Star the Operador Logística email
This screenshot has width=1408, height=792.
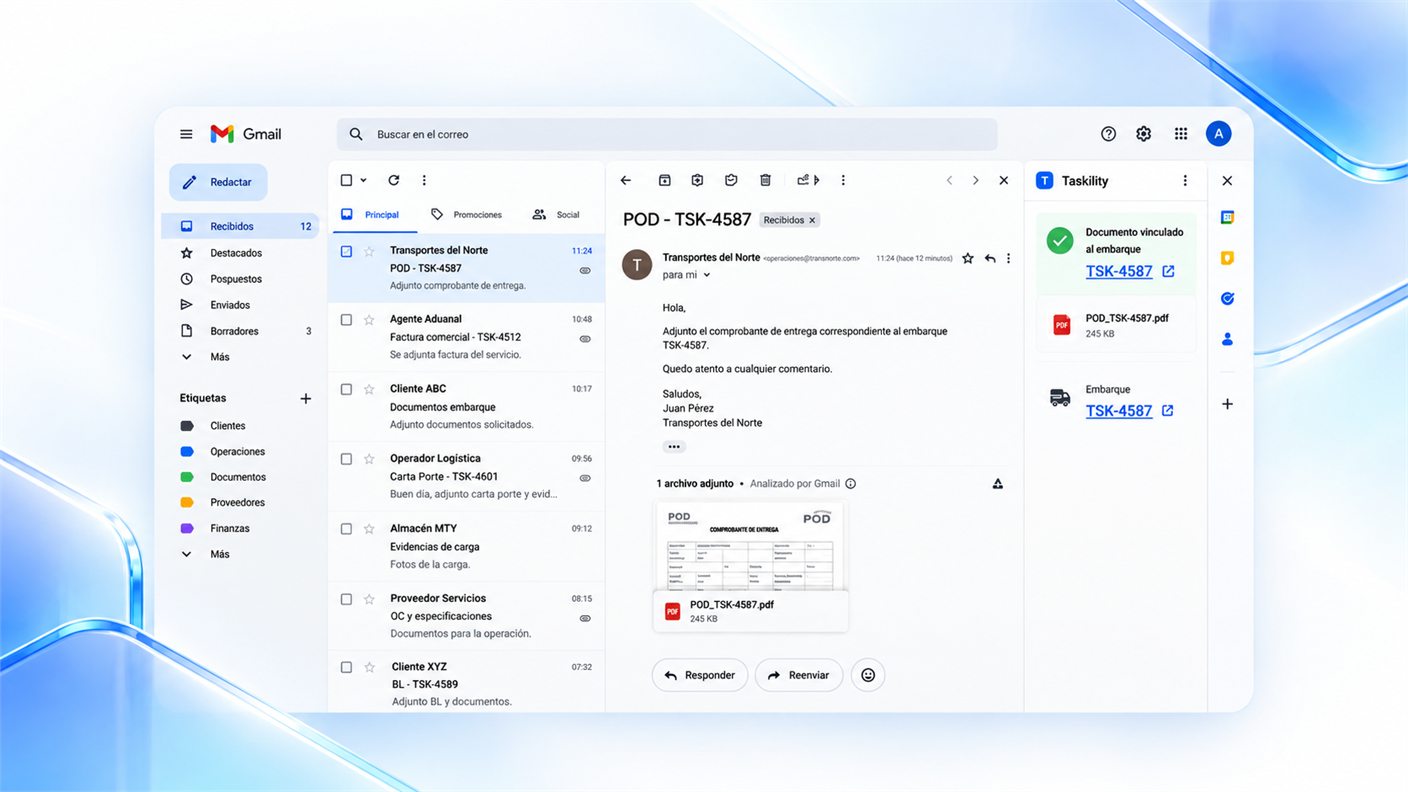pyautogui.click(x=369, y=459)
